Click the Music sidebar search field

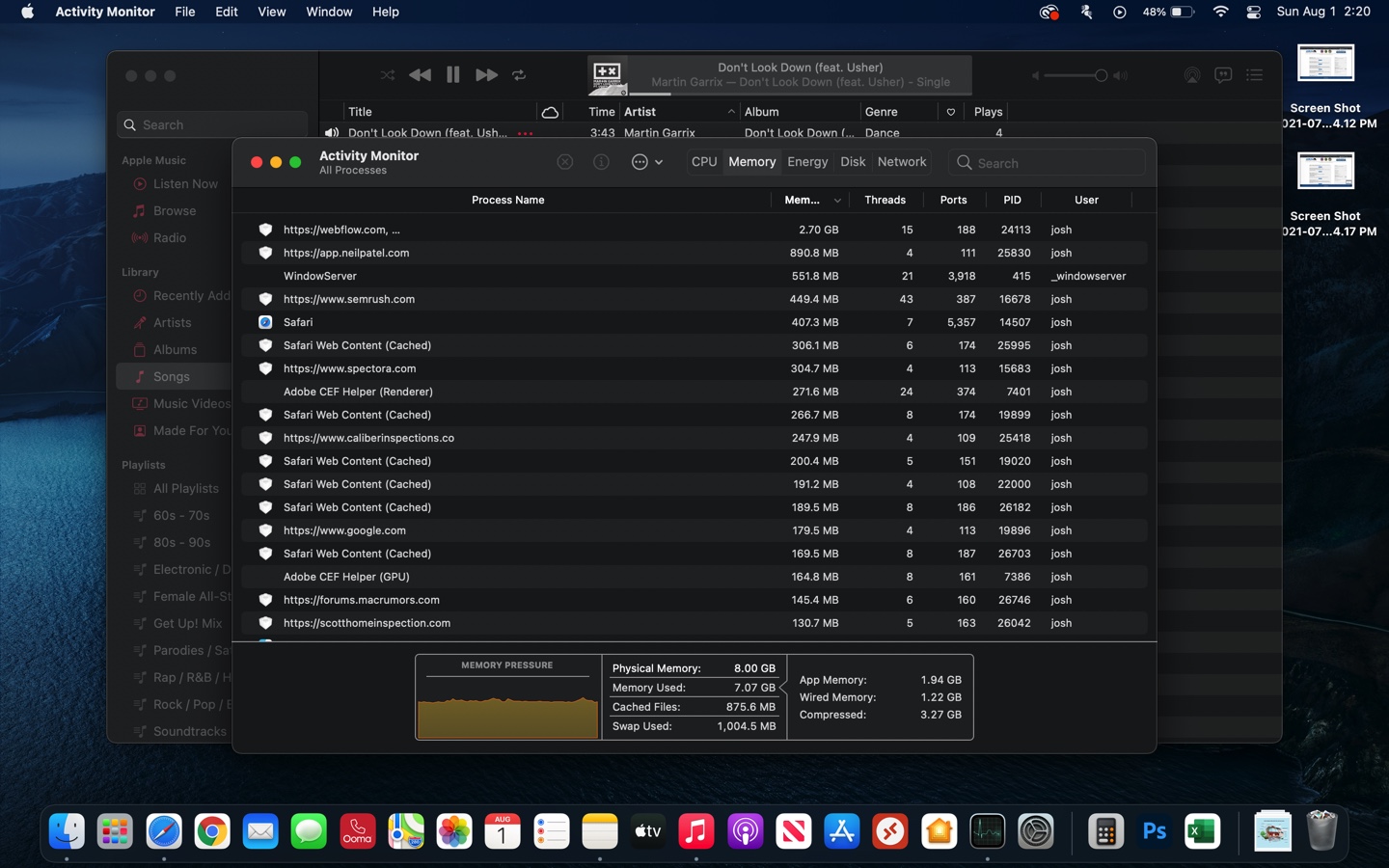point(212,124)
